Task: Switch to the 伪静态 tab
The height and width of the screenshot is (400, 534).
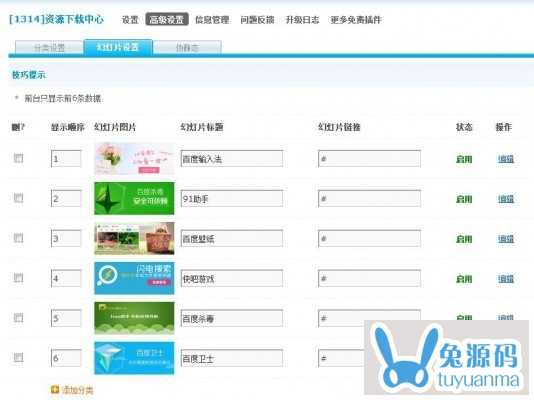Action: click(x=187, y=47)
